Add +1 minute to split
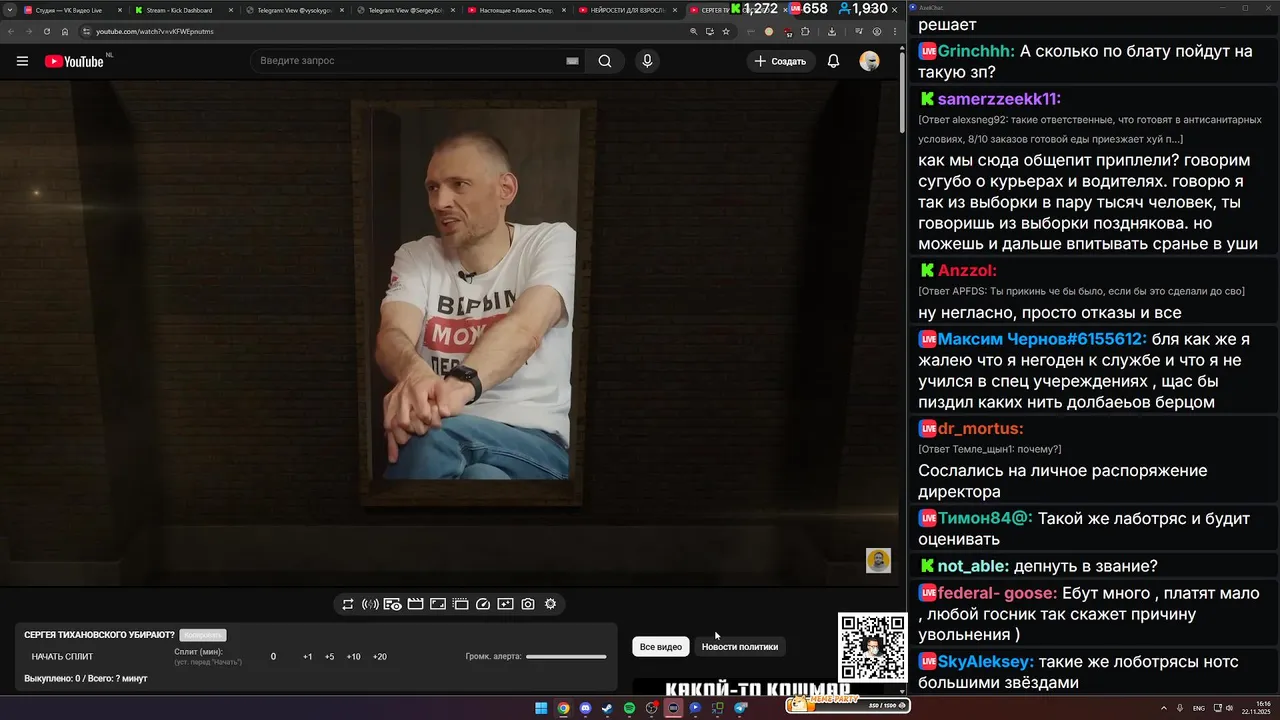This screenshot has width=1280, height=720. [307, 657]
